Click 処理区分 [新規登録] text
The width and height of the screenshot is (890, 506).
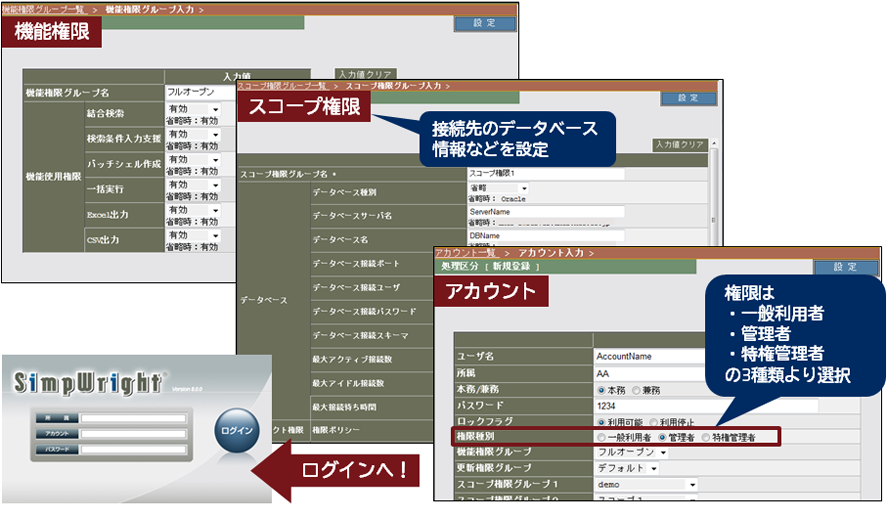click(x=490, y=266)
